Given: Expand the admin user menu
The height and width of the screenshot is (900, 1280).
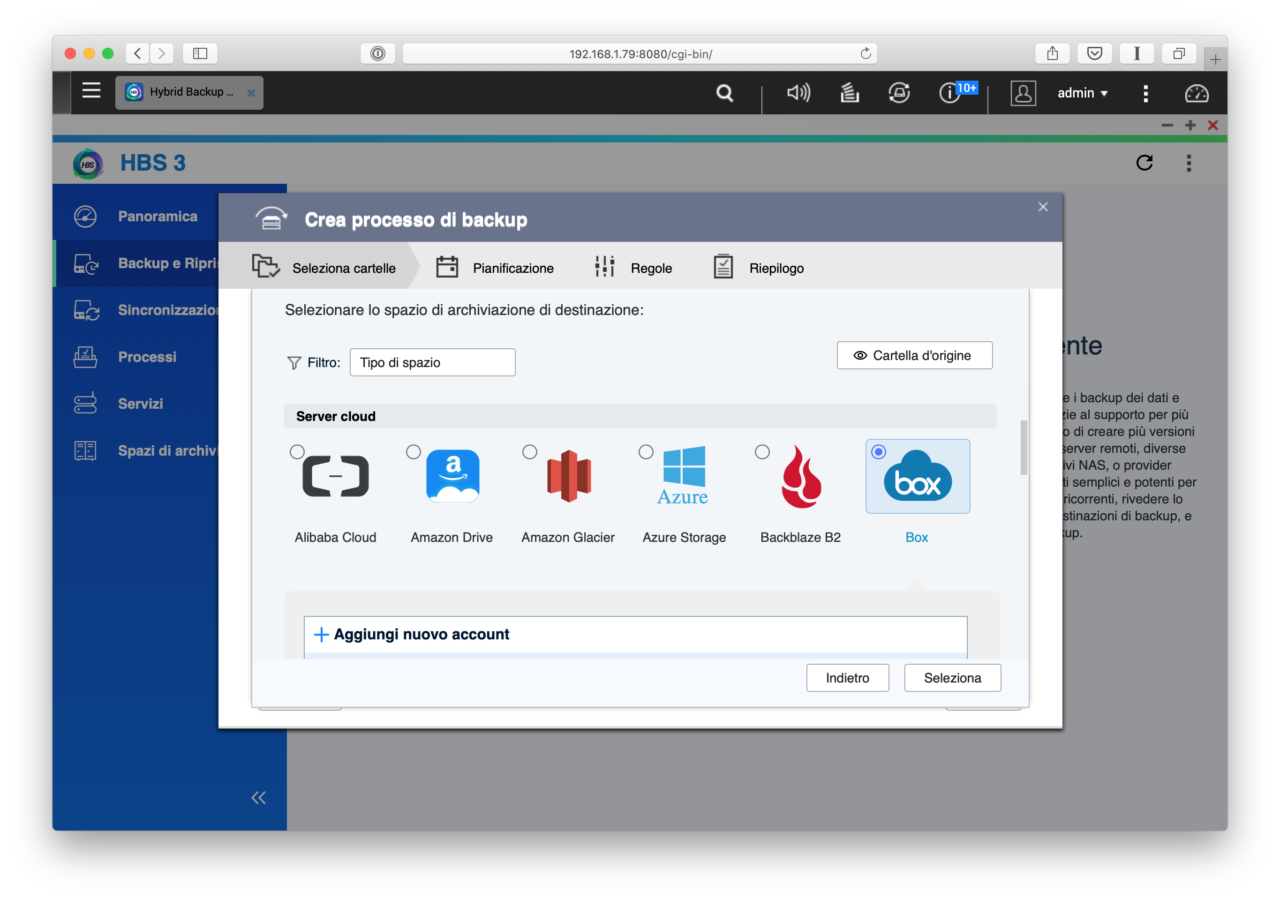Looking at the screenshot, I should (x=1082, y=93).
